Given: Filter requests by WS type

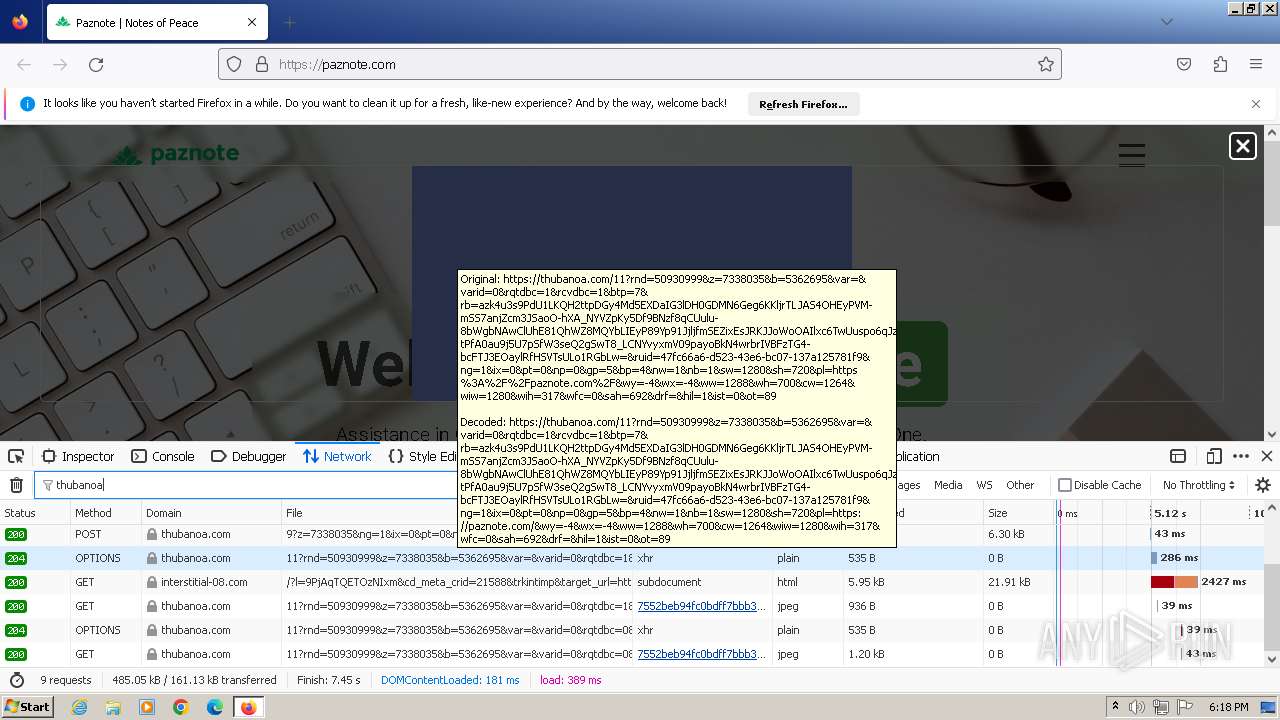Looking at the screenshot, I should (x=984, y=485).
